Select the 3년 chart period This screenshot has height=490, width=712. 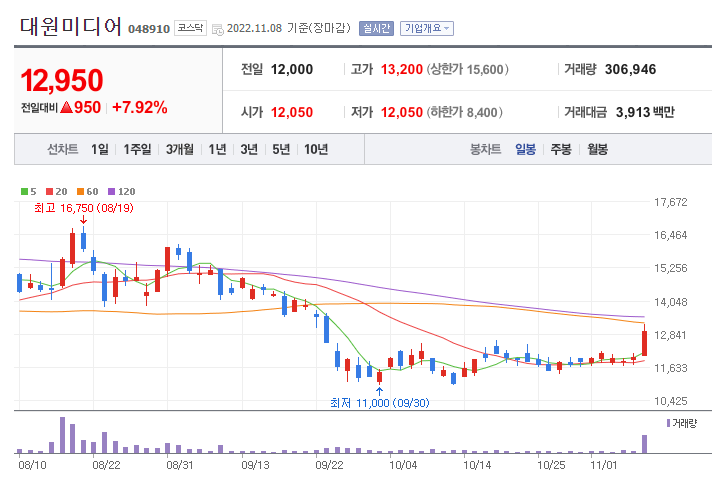249,149
